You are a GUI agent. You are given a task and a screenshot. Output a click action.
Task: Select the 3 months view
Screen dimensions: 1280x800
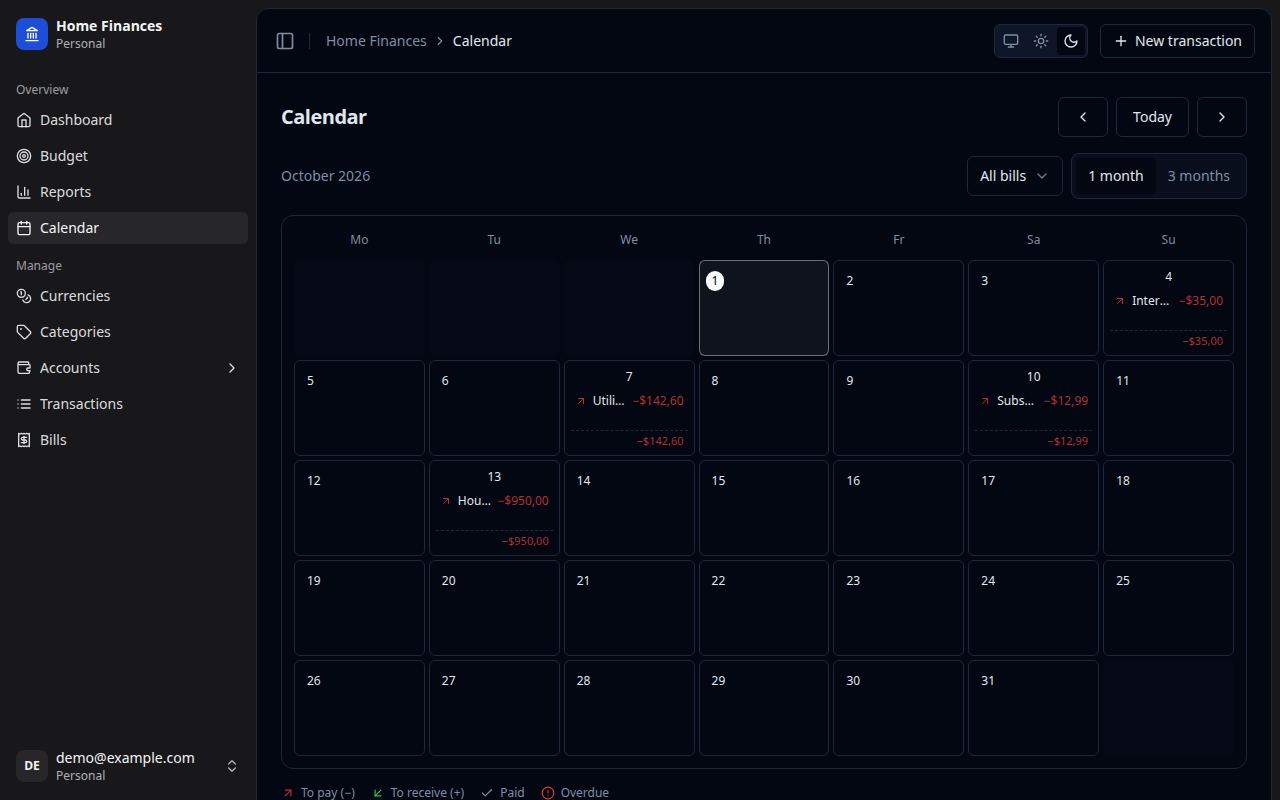(x=1198, y=176)
